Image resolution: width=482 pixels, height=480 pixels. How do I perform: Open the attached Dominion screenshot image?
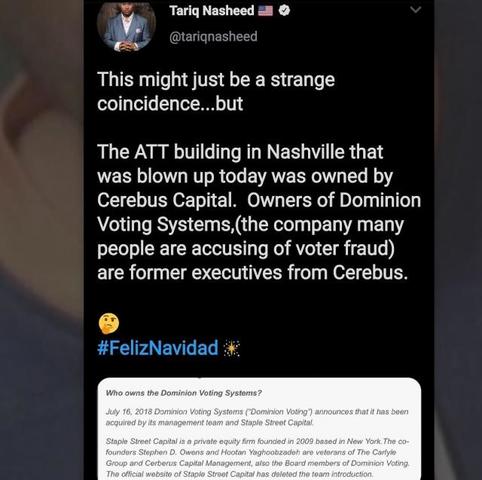(259, 429)
